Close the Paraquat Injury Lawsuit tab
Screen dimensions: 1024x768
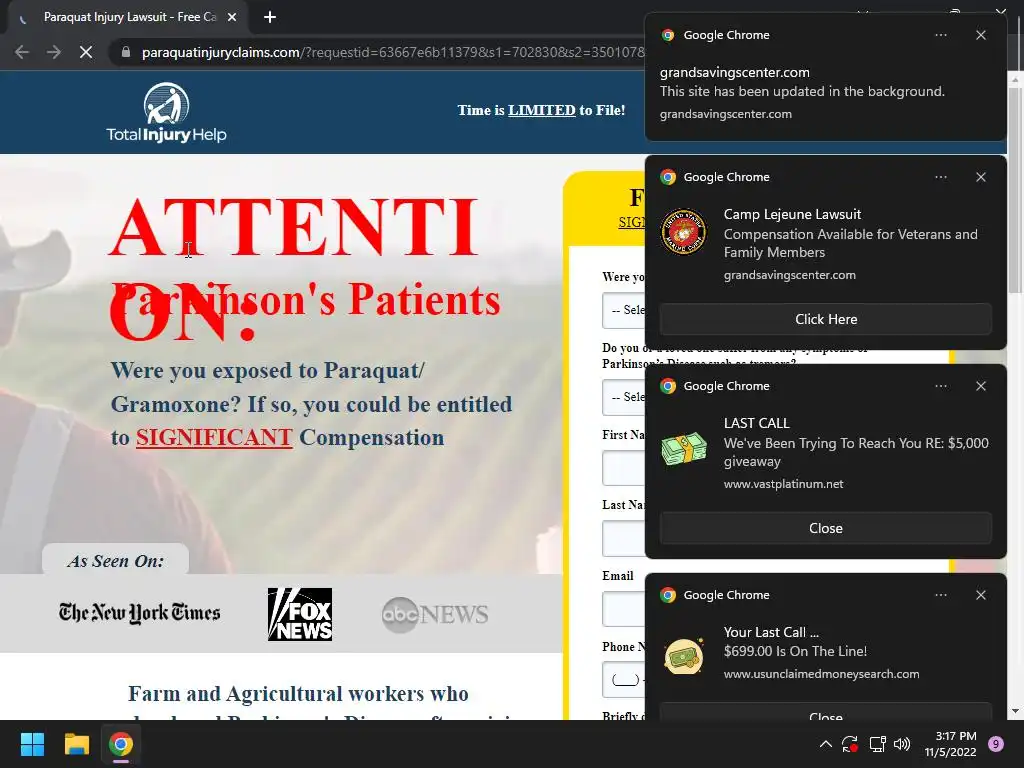[x=232, y=17]
